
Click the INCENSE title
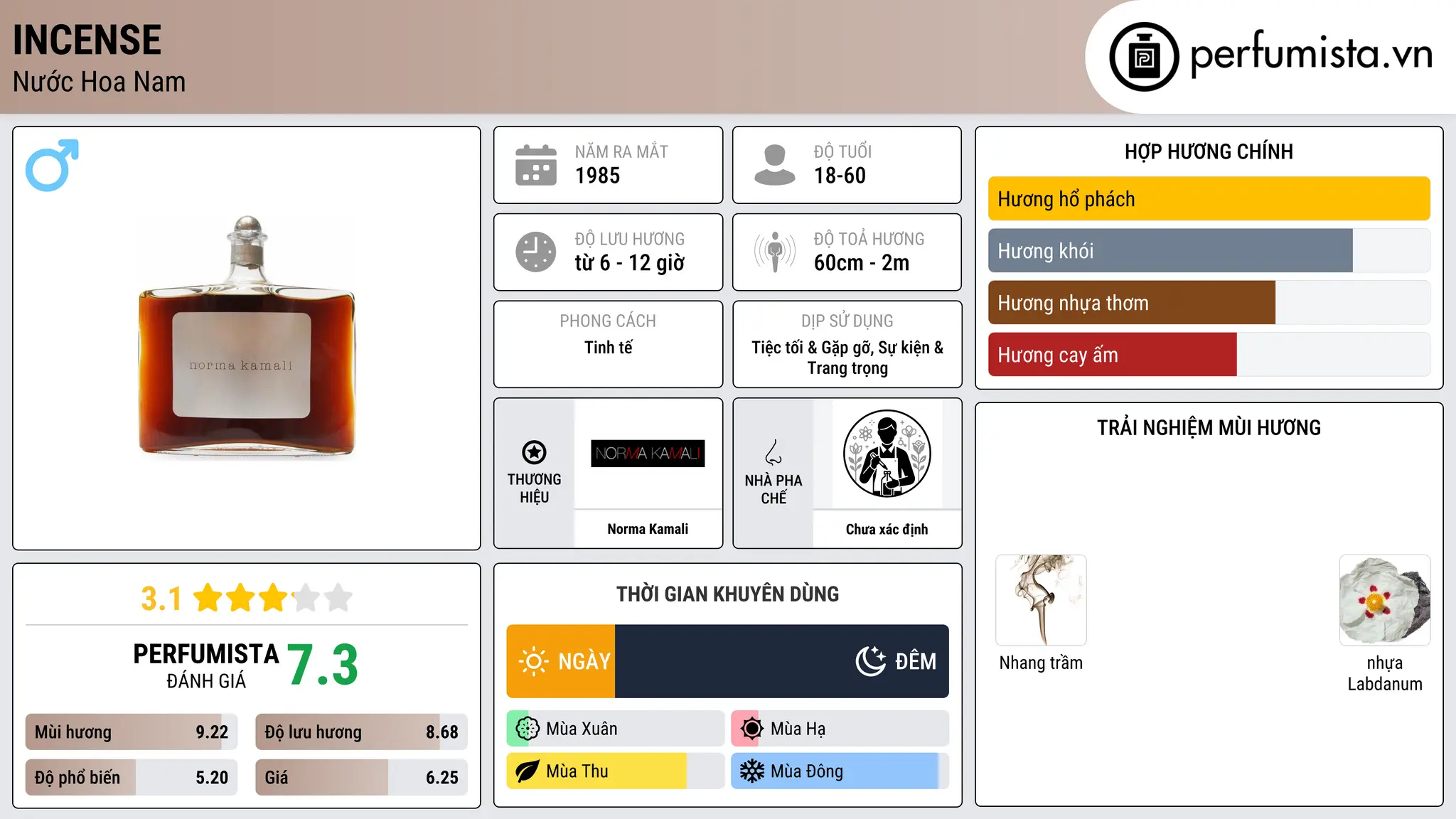[87, 40]
